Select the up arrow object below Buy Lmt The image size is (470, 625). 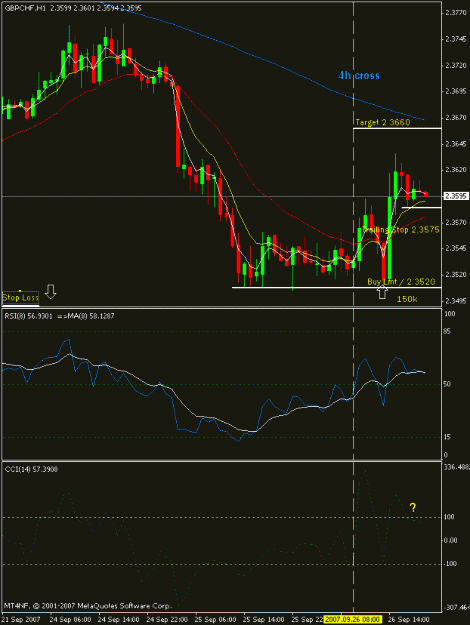point(382,292)
